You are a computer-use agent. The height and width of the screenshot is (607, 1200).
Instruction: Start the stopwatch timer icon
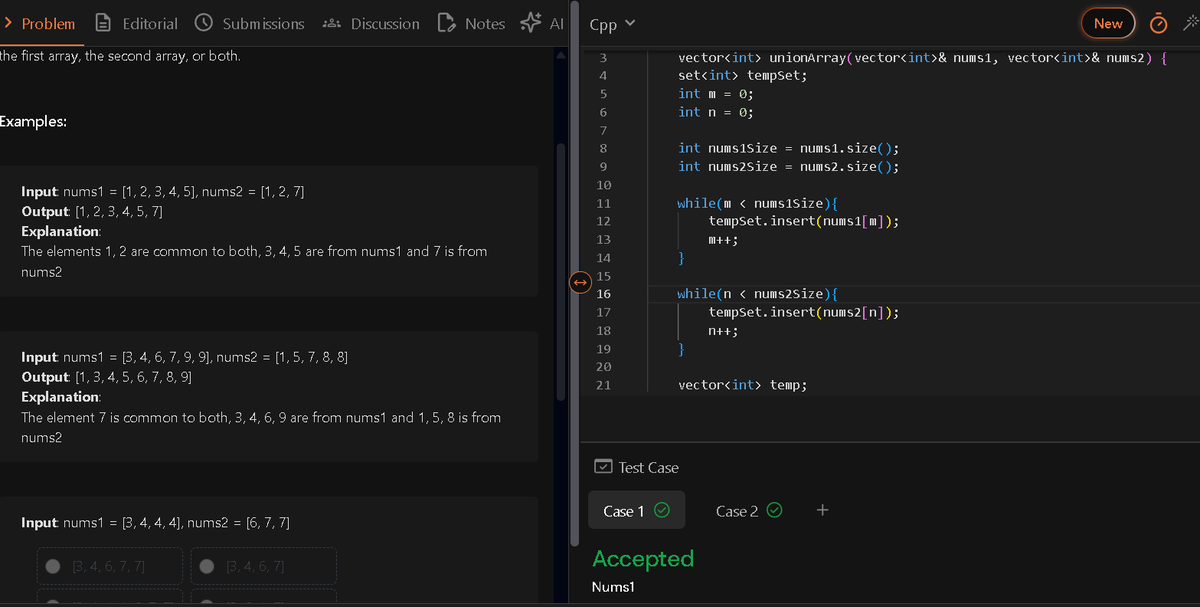(x=1159, y=23)
